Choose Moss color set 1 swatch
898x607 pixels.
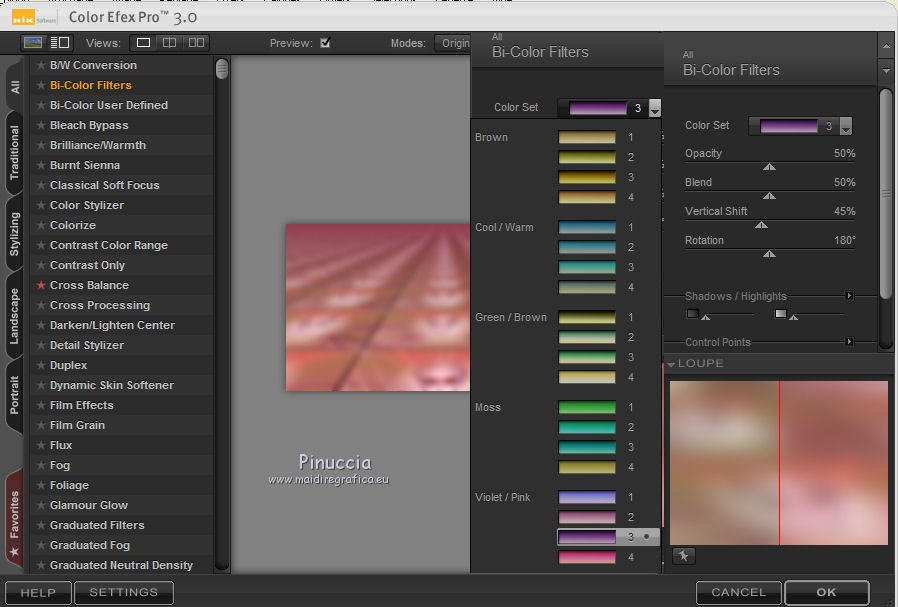point(587,407)
